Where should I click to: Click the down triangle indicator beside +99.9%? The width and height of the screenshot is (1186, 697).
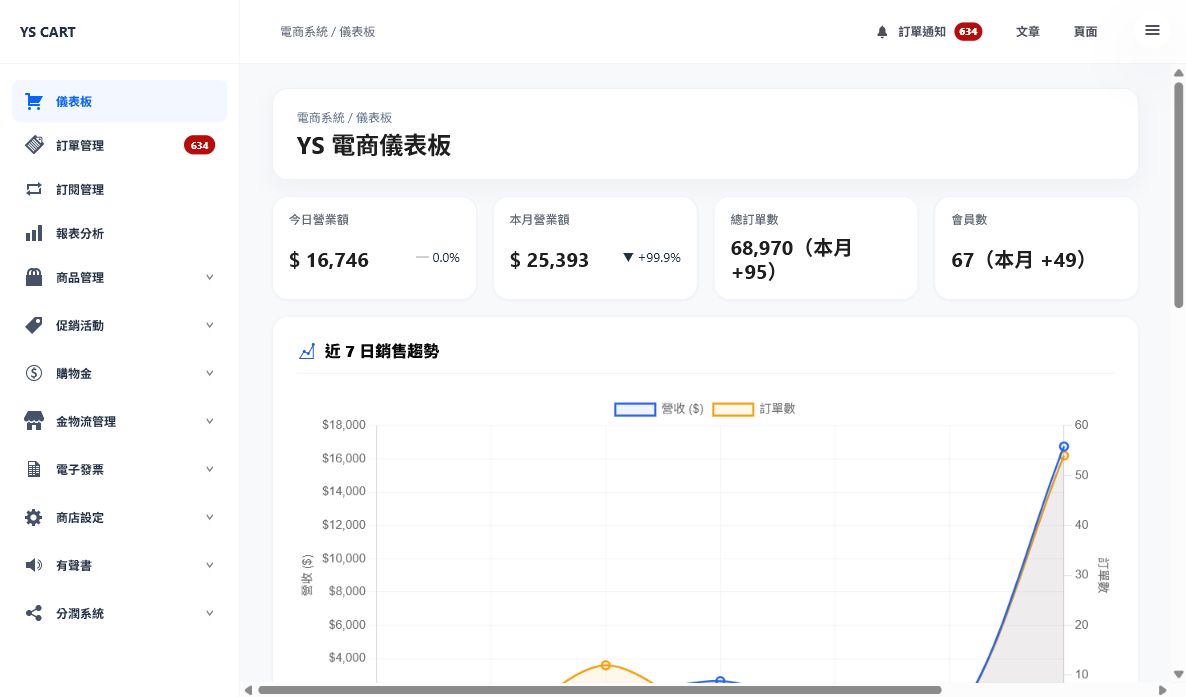(628, 257)
